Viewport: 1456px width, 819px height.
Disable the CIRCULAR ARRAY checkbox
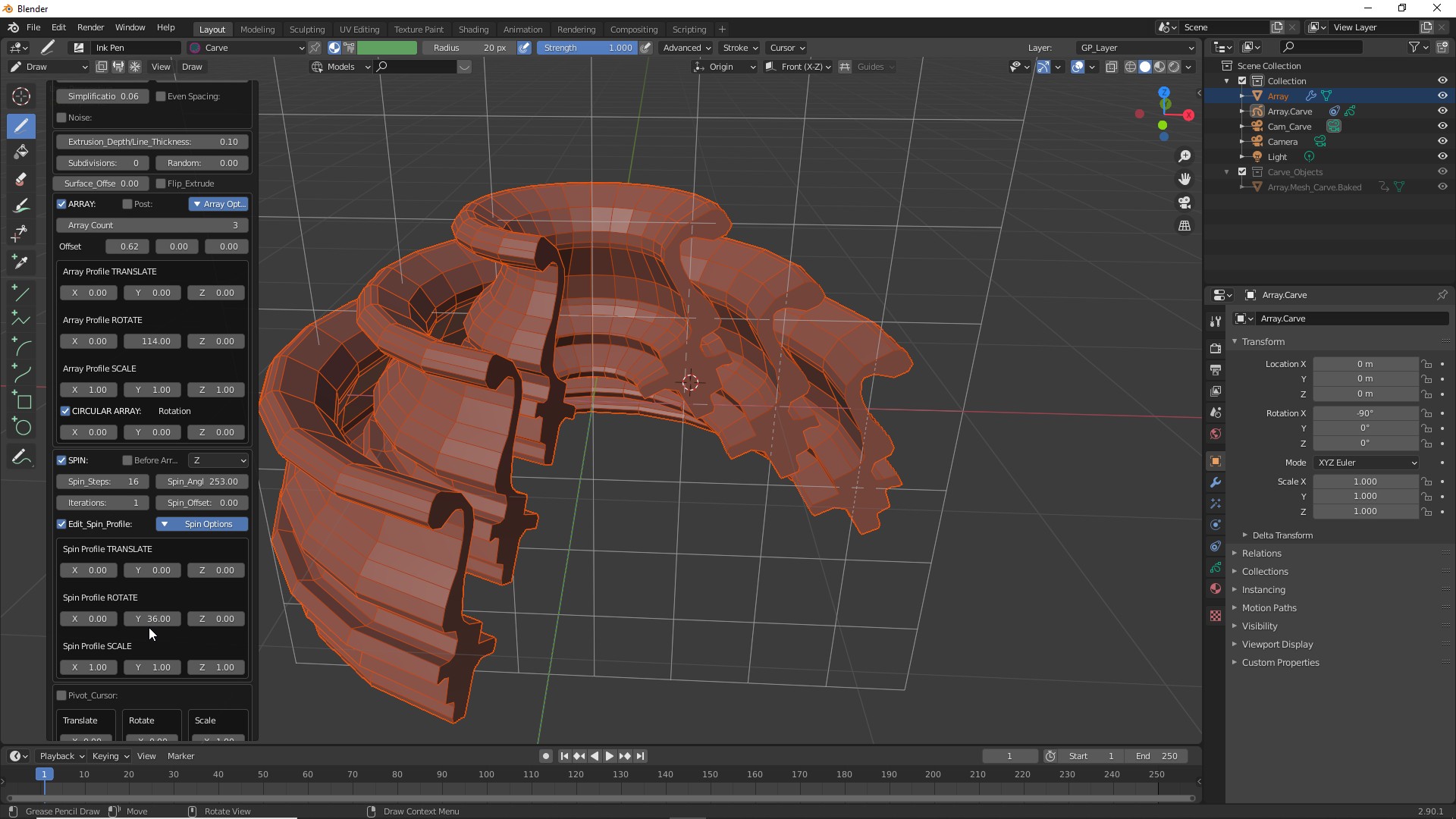click(x=65, y=411)
